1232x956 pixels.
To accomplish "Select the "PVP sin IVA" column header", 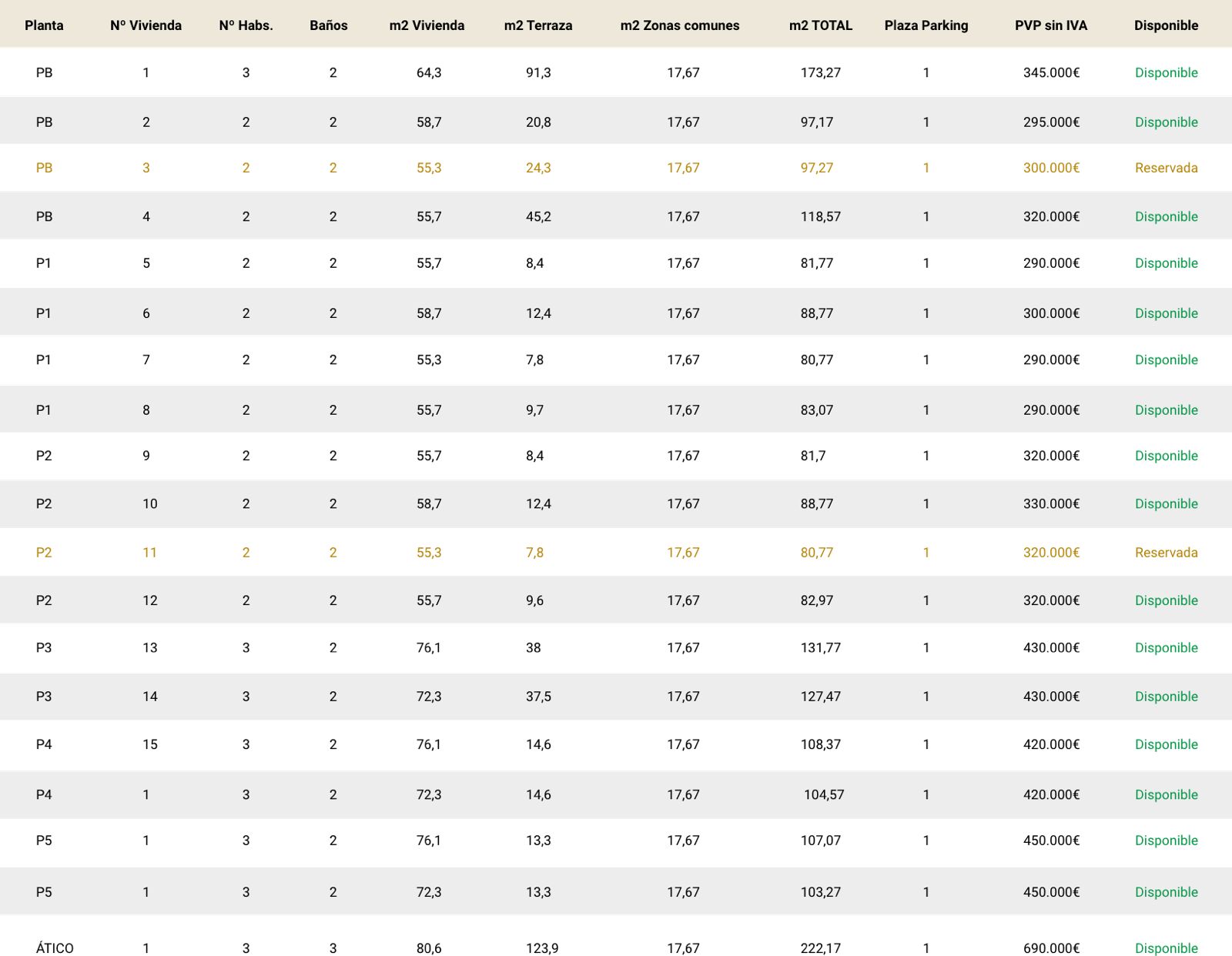I will 1050,25.
